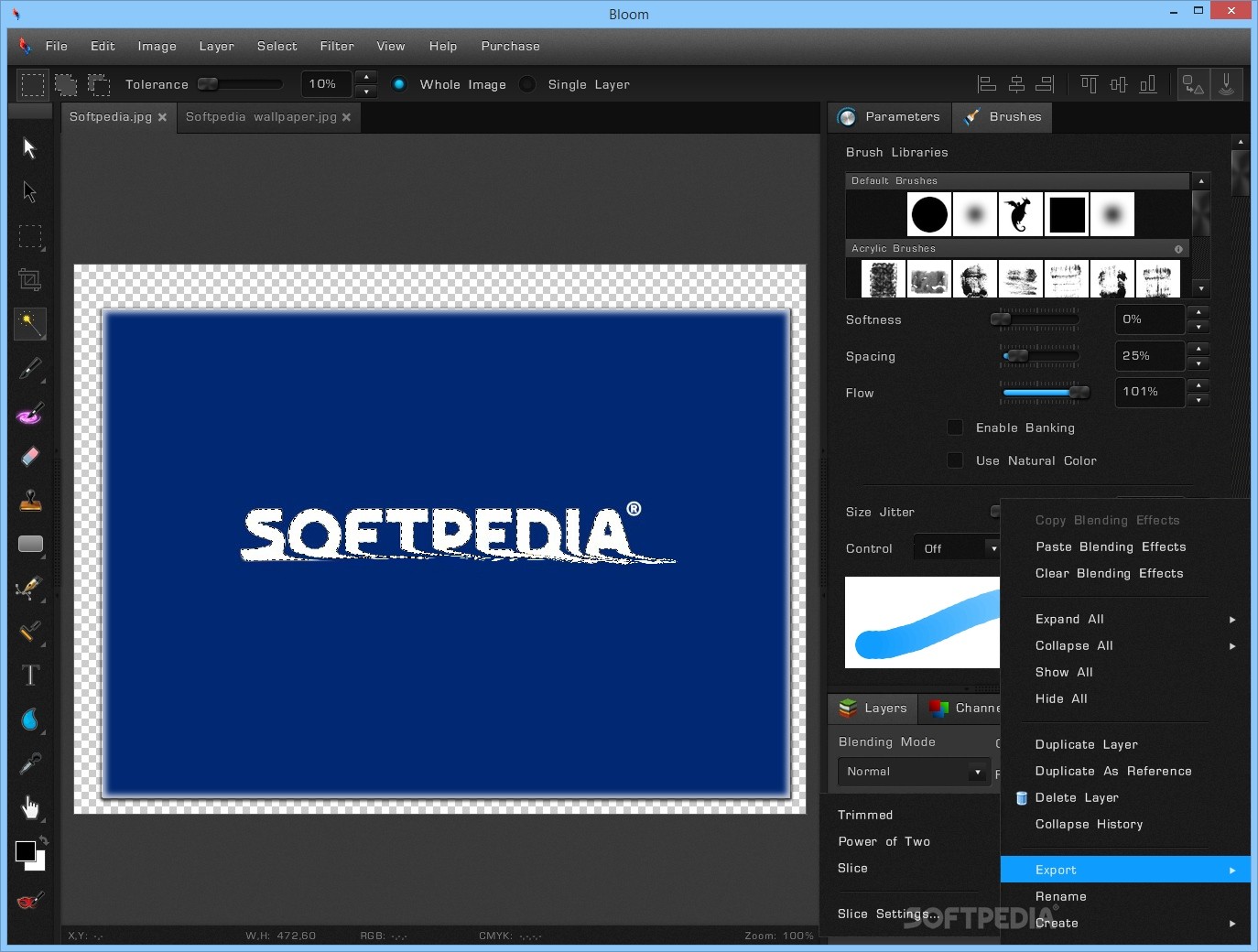Close the Softpedia.jpg tab

[x=162, y=117]
